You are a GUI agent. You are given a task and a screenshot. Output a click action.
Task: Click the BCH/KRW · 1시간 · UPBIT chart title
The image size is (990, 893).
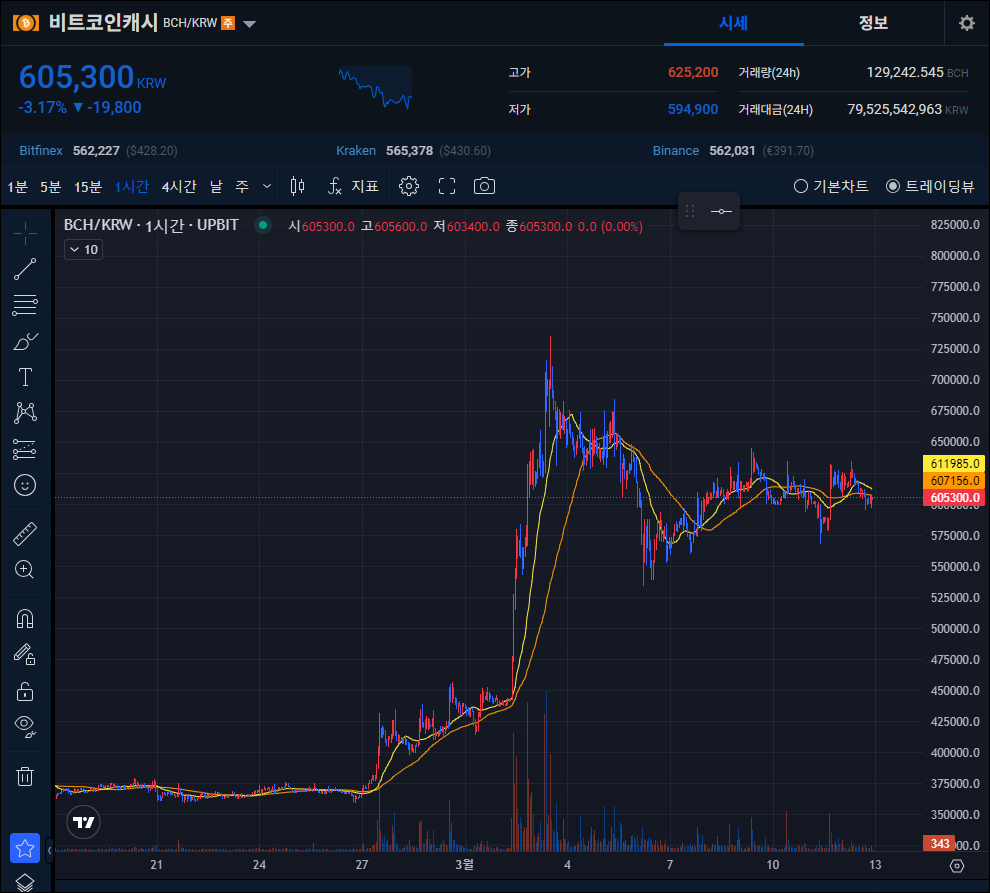[x=151, y=225]
